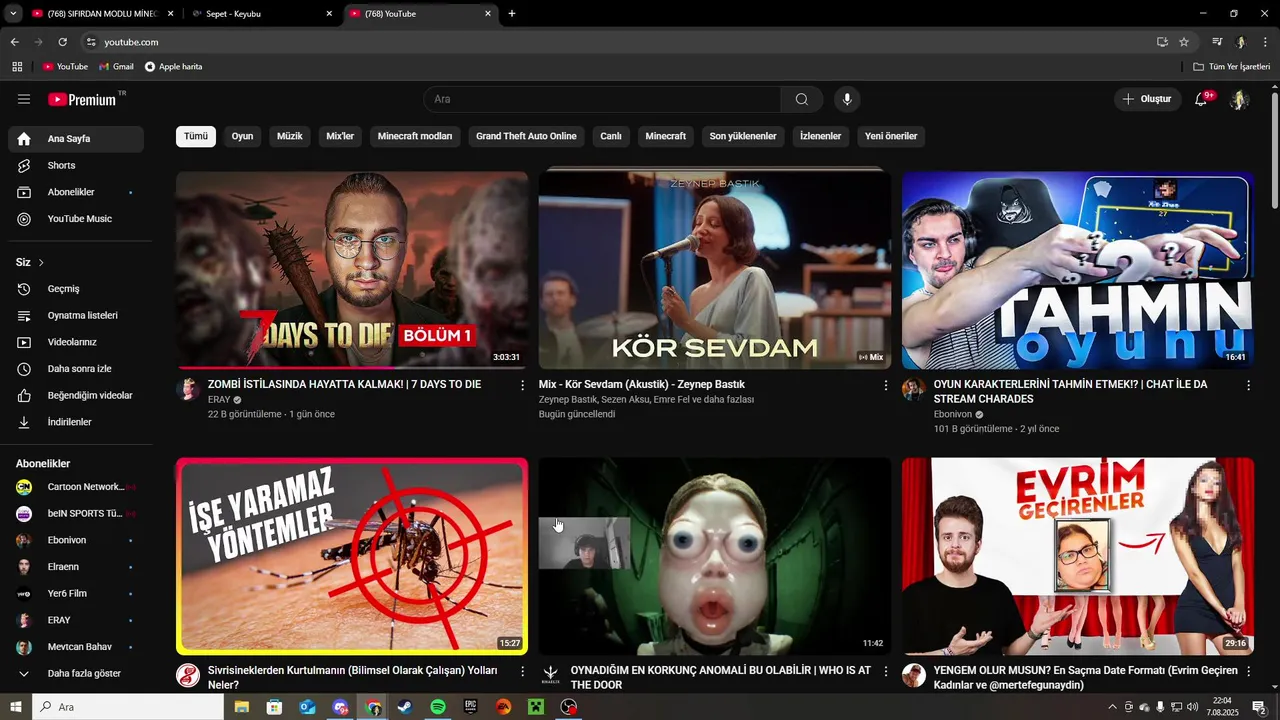Select the Yeni öneriler chip
The height and width of the screenshot is (720, 1280).
tap(891, 136)
